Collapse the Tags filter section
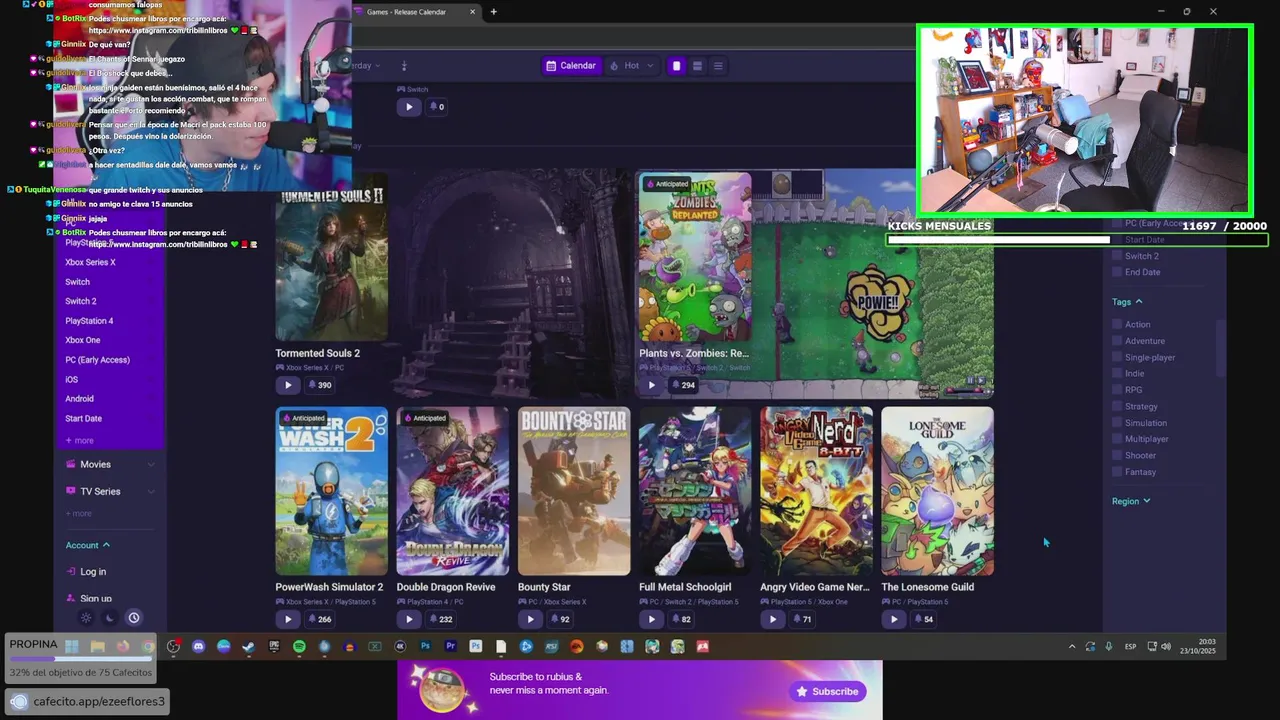Screen dimensions: 1280x720 (1127, 302)
